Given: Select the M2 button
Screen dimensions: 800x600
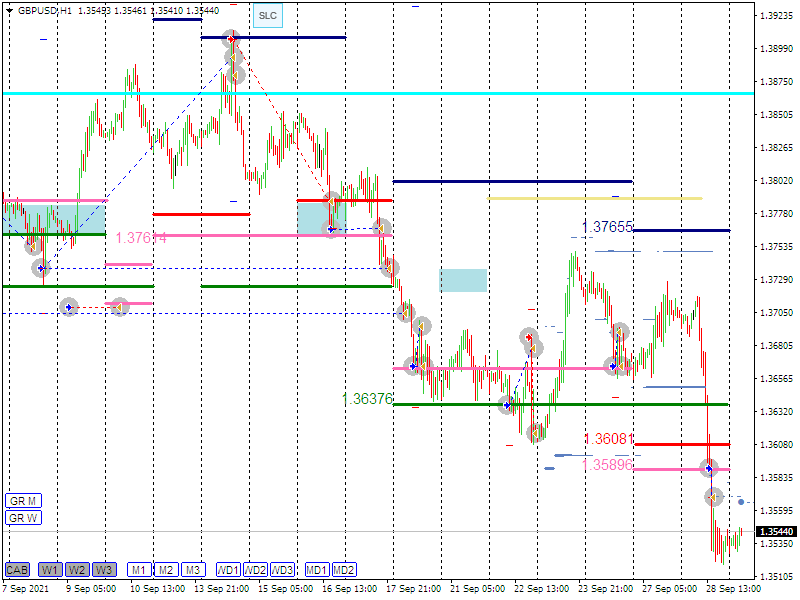Looking at the screenshot, I should (x=166, y=569).
